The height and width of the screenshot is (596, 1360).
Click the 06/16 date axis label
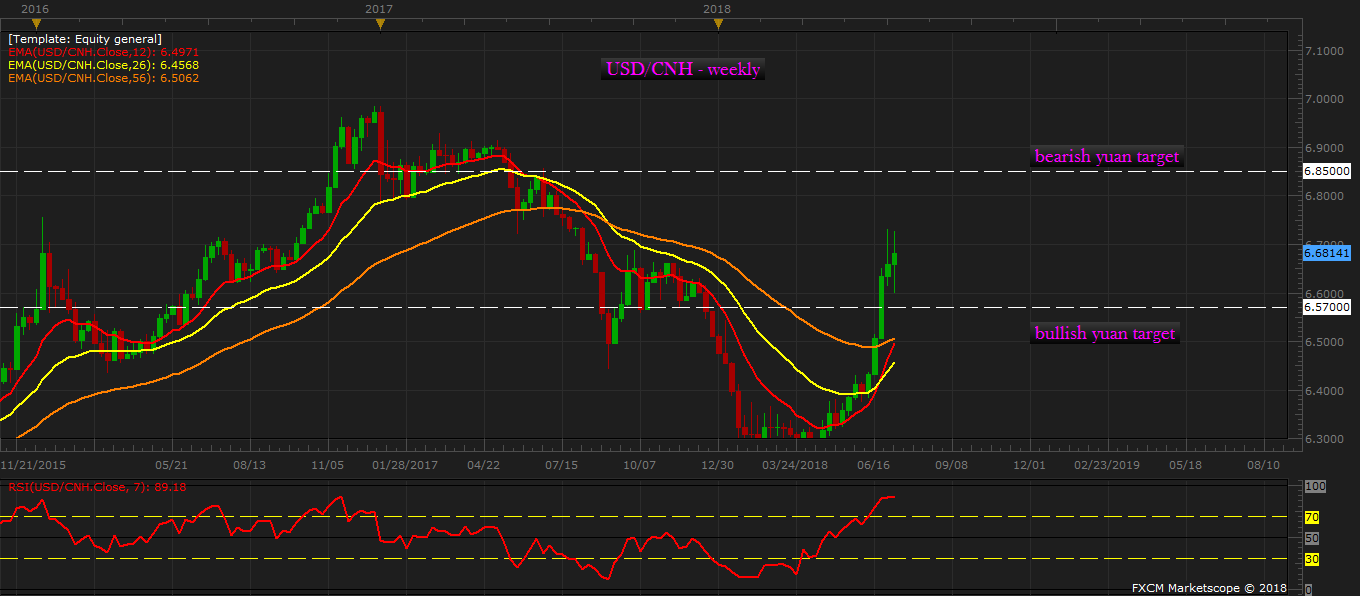coord(874,465)
